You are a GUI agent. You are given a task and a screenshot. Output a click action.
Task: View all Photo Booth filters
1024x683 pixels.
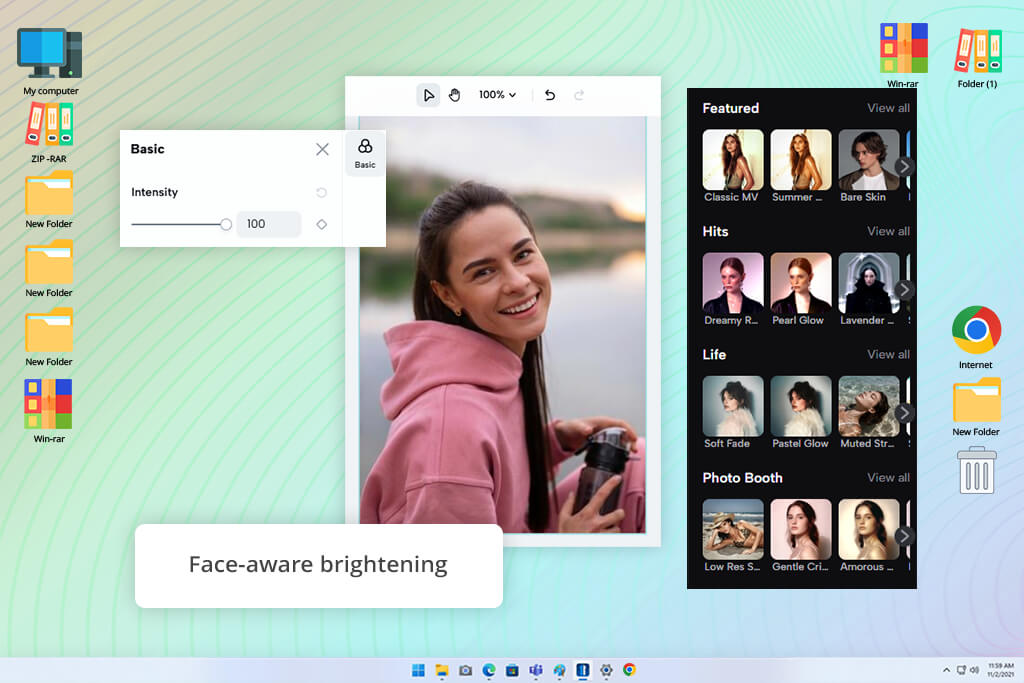coord(888,478)
